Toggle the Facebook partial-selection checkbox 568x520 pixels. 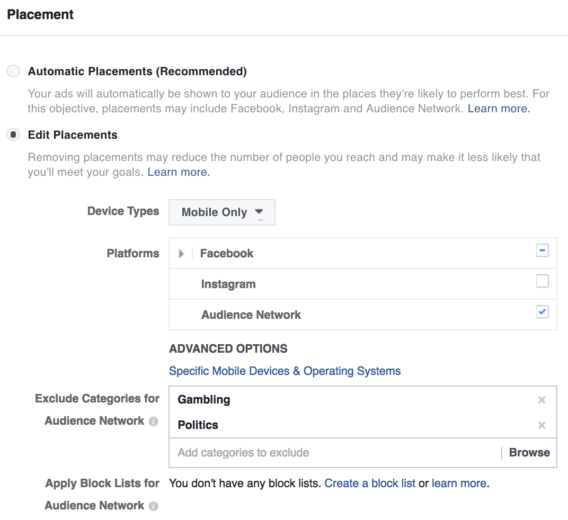pos(542,250)
